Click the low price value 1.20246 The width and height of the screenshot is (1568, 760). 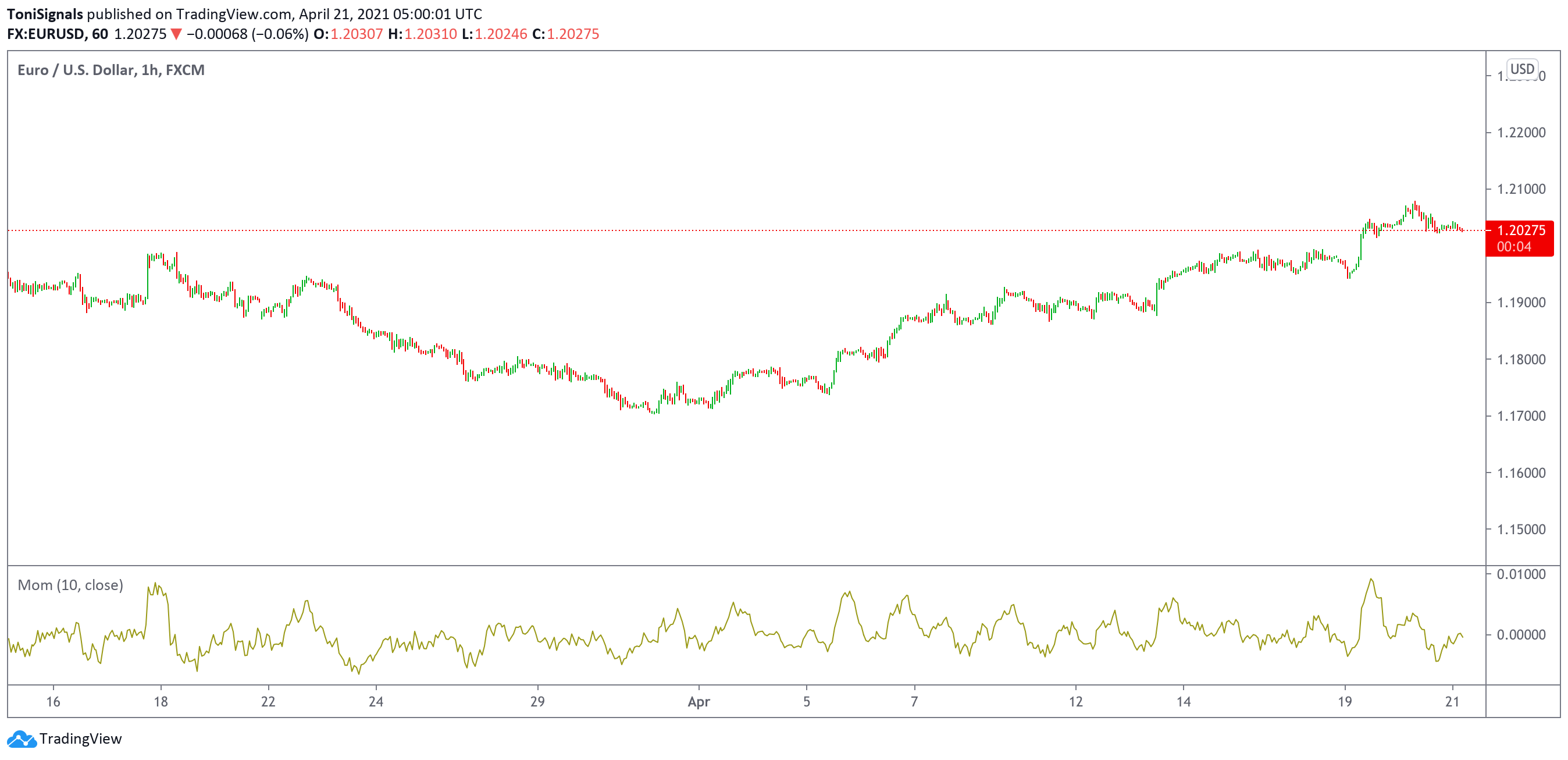pyautogui.click(x=500, y=34)
